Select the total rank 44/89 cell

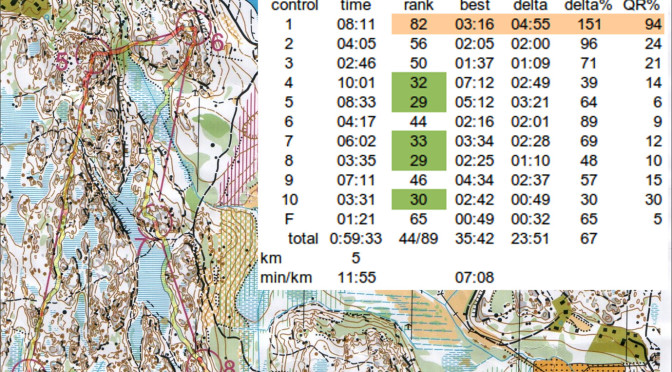(418, 238)
